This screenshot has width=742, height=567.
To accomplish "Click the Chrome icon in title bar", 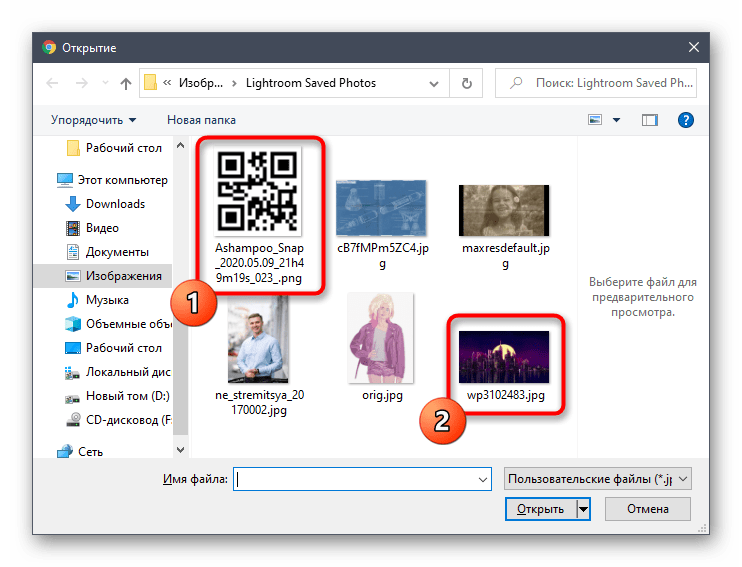I will click(49, 47).
